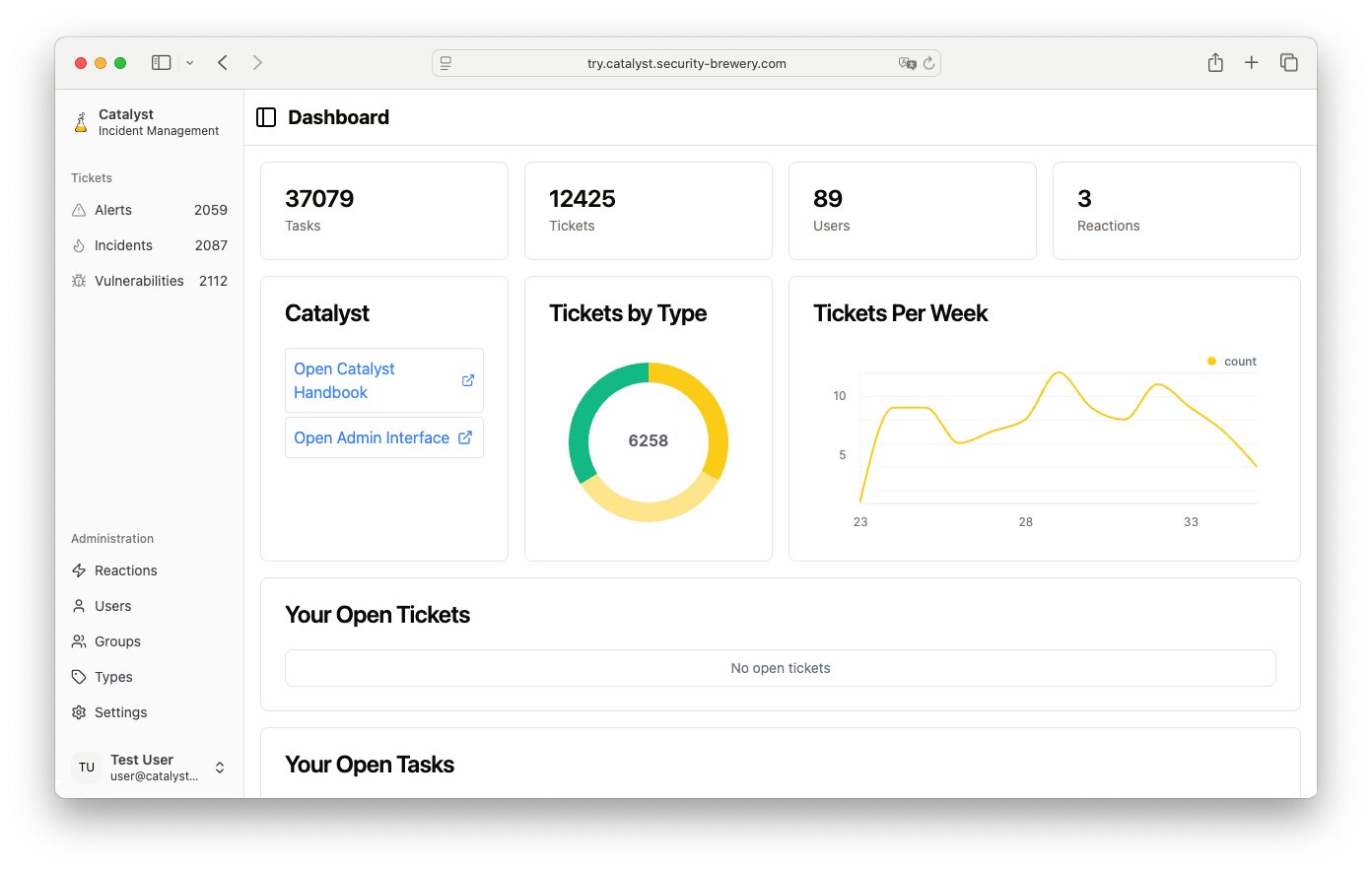Screen dimensions: 1372x871
Task: Toggle Safari's sidebar visibility button
Action: 161,61
